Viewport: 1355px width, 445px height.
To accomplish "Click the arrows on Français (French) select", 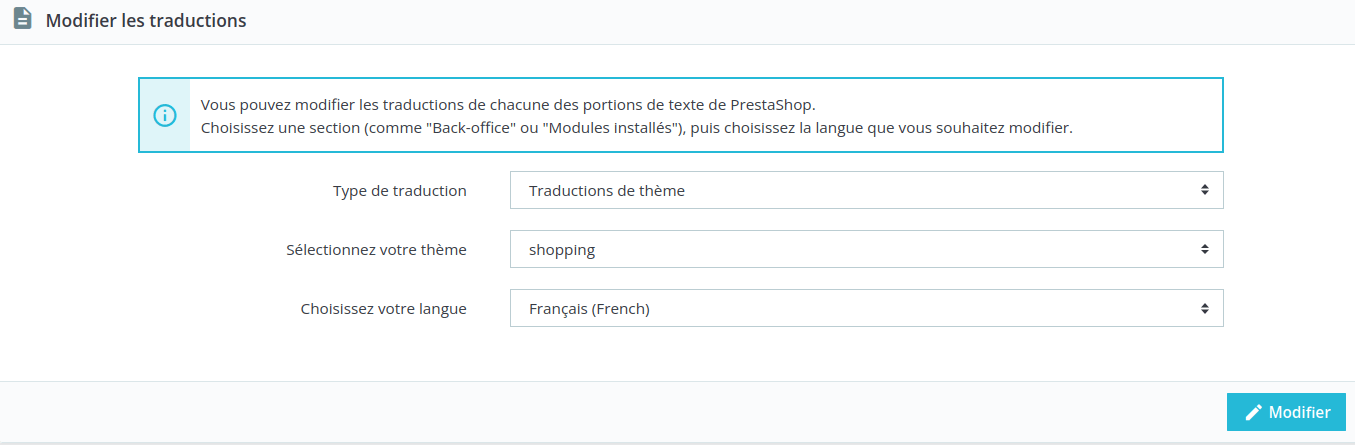I will coord(1205,308).
